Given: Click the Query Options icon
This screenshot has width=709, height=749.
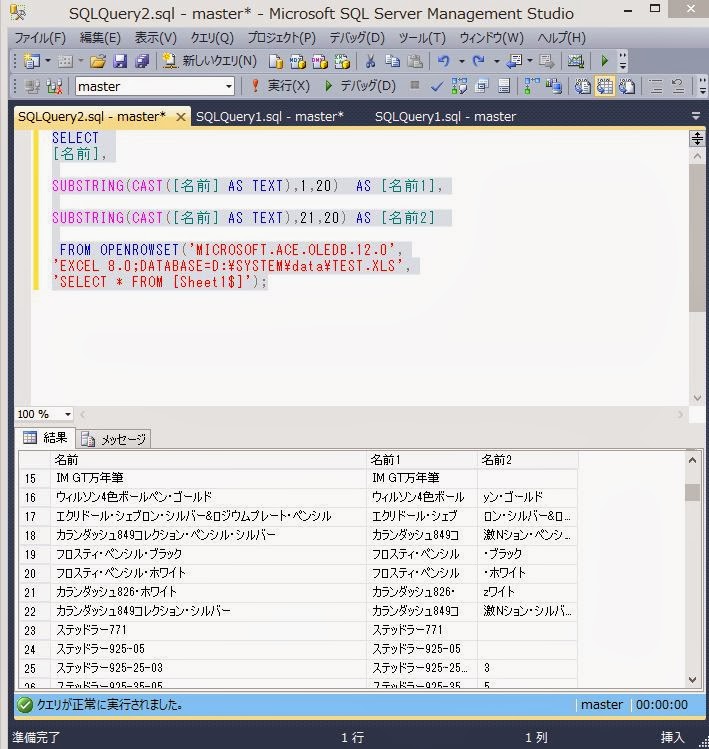Looking at the screenshot, I should click(482, 86).
